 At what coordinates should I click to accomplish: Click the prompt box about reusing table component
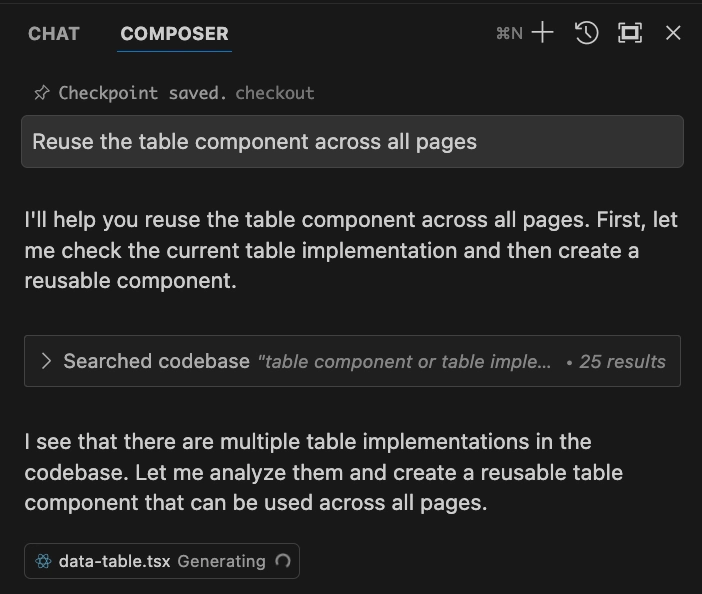coord(352,141)
